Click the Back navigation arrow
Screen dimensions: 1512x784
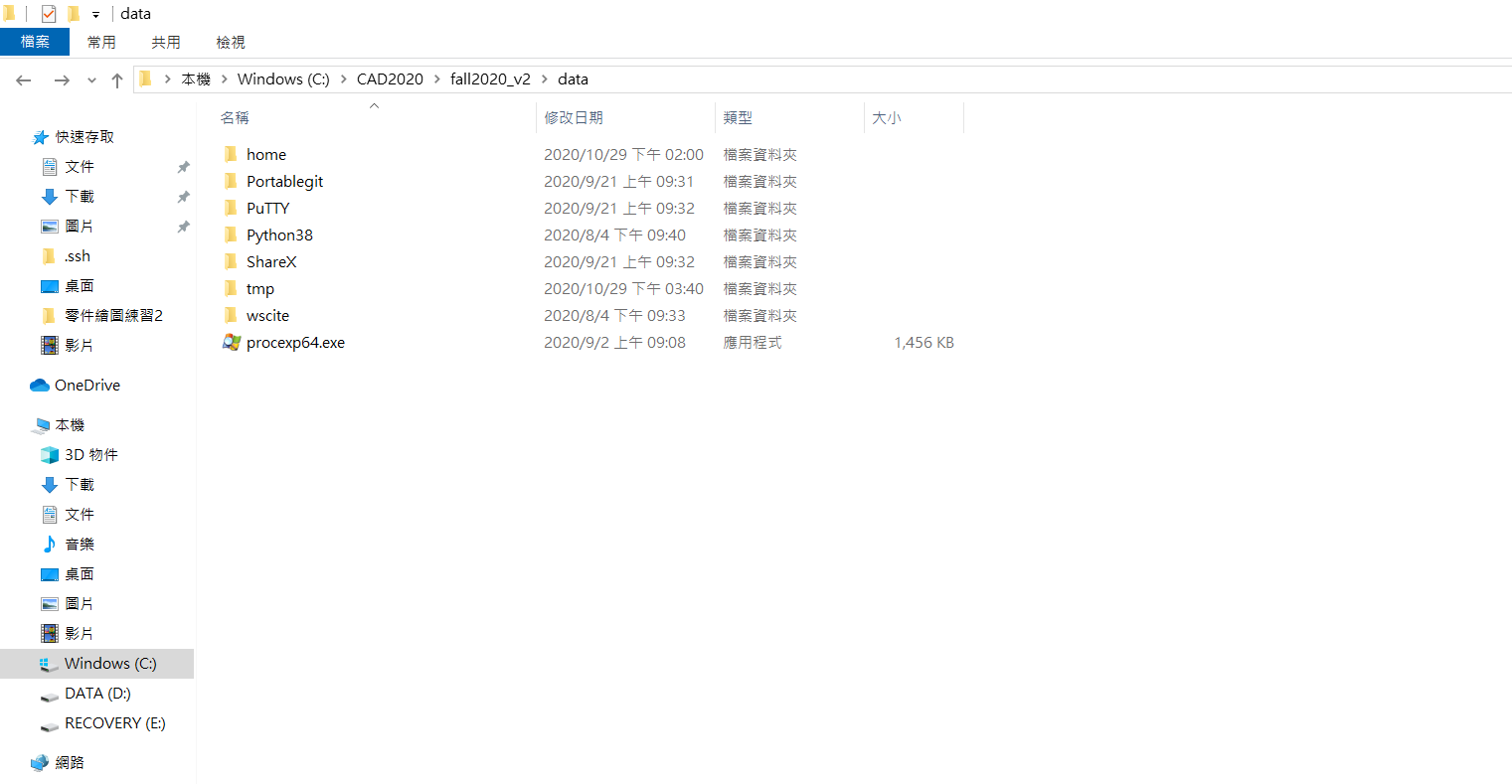click(24, 79)
